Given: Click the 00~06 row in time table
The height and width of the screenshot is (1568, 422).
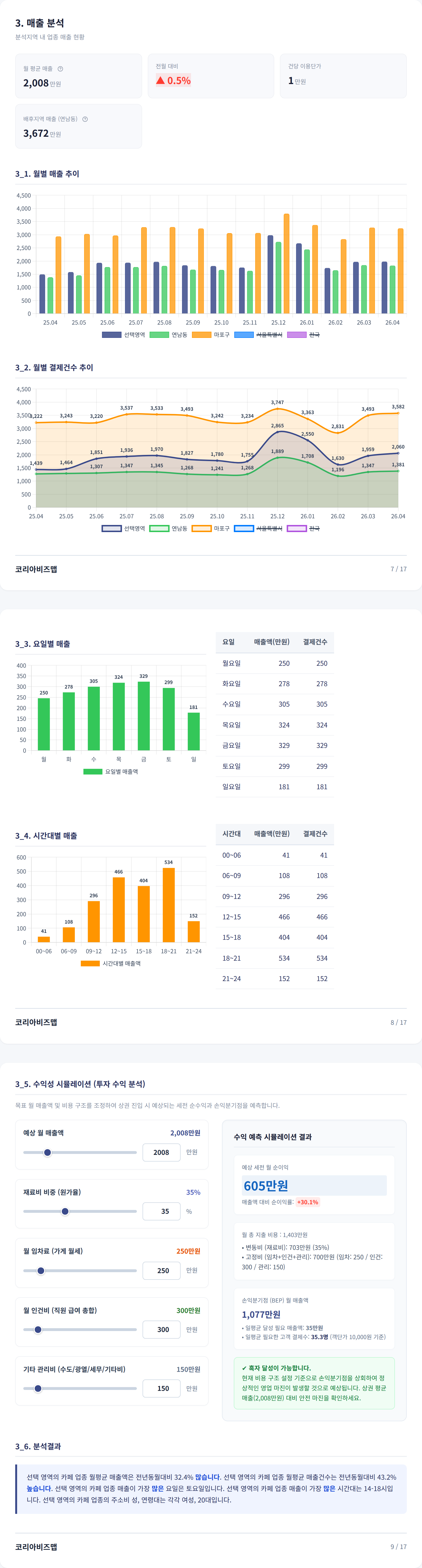Looking at the screenshot, I should [275, 855].
